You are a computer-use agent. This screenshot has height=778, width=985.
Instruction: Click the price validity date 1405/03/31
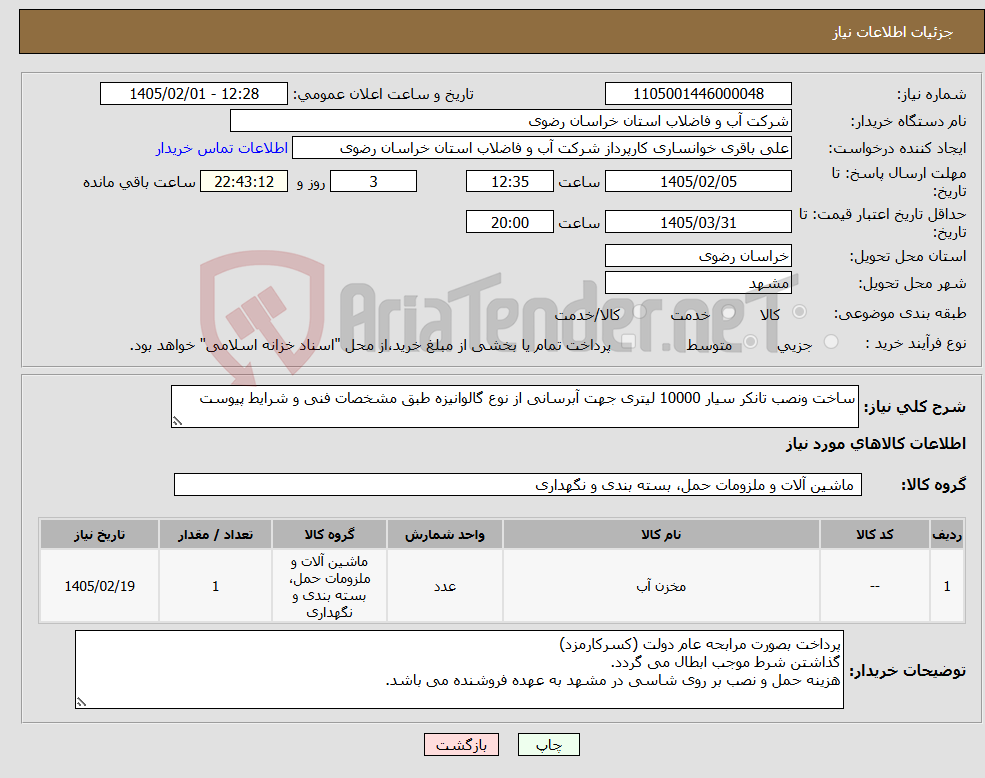click(698, 222)
